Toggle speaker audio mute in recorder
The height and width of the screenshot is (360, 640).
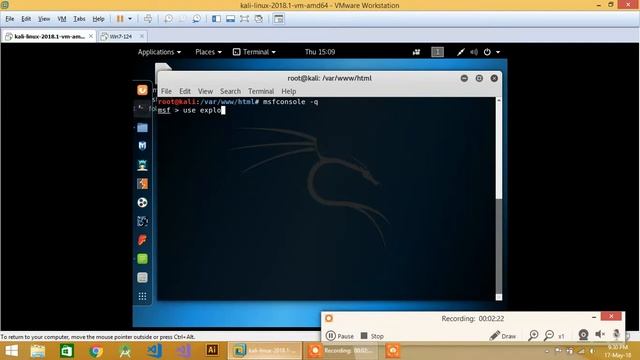point(600,334)
